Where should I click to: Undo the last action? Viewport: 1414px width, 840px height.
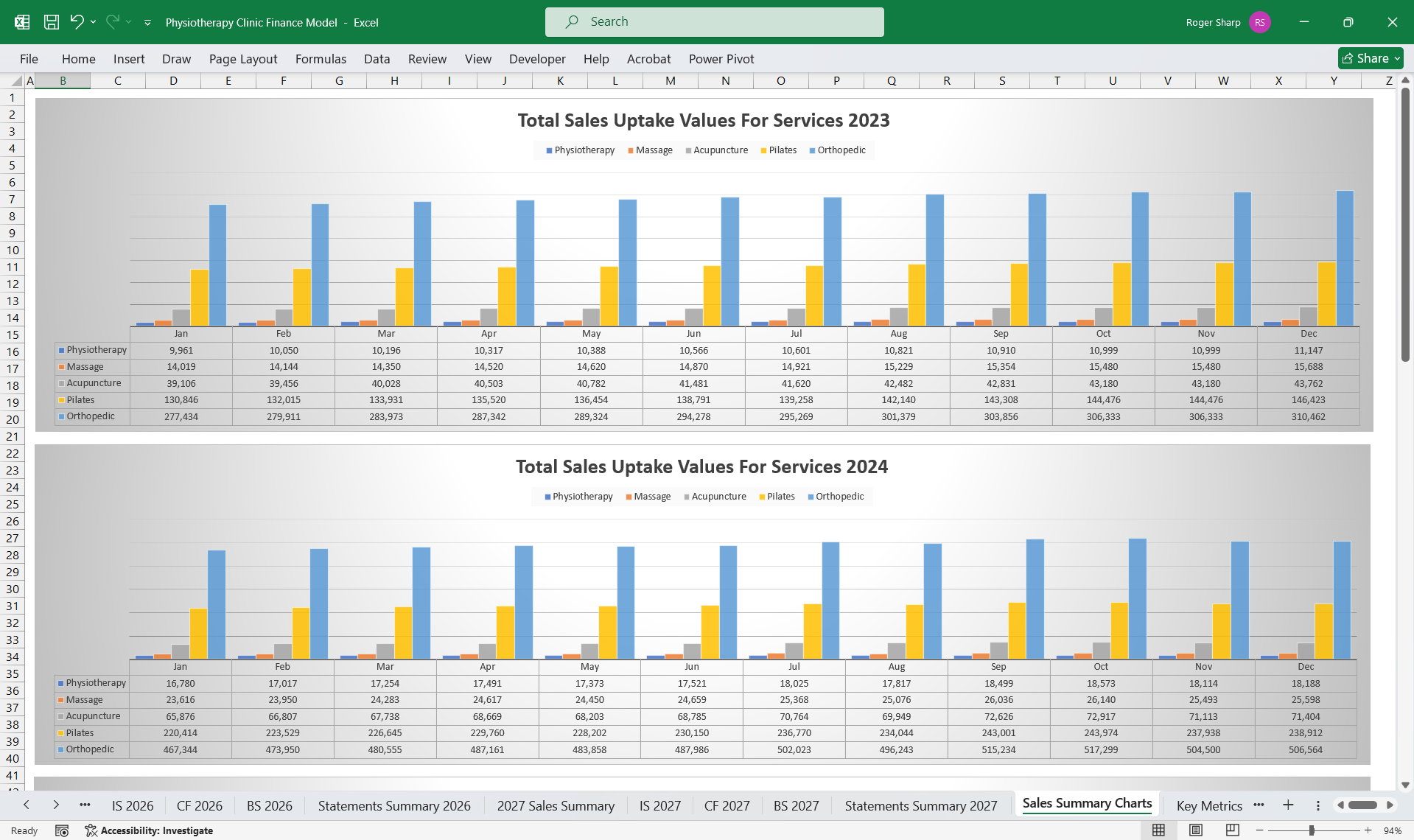pos(77,22)
